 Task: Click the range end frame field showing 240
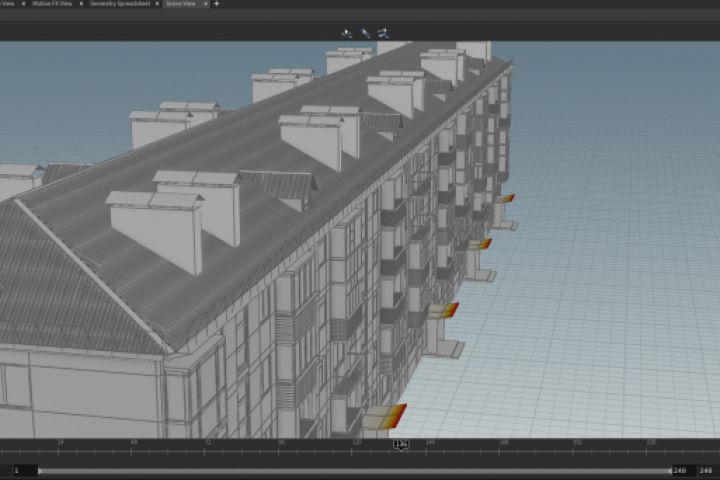[x=681, y=470]
